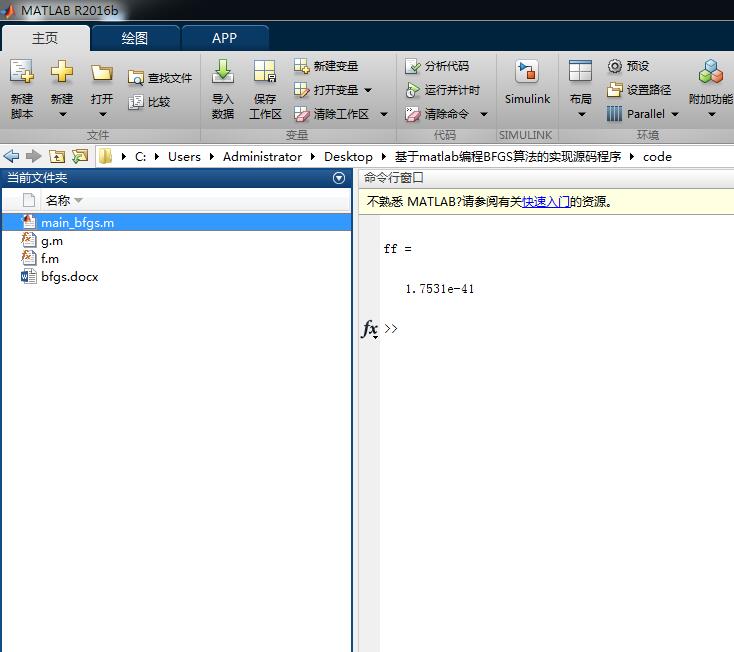Screen dimensions: 734x652
Task: Click Run and Time (运行并计时)
Action: 443,90
